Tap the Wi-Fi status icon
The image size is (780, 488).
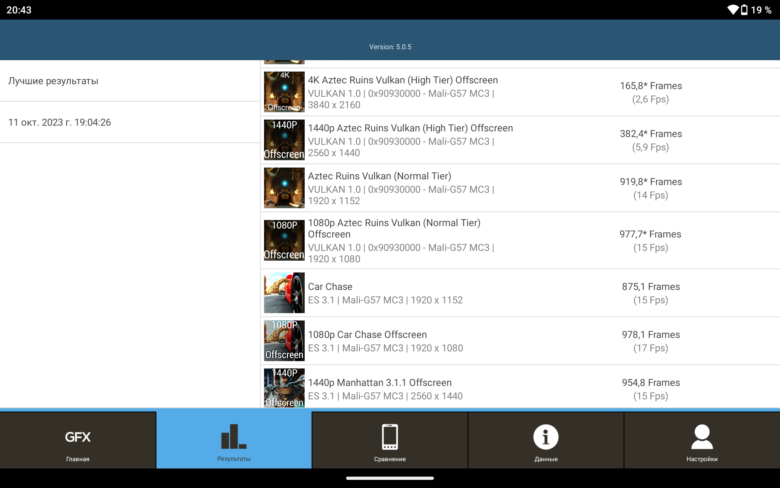tap(732, 10)
